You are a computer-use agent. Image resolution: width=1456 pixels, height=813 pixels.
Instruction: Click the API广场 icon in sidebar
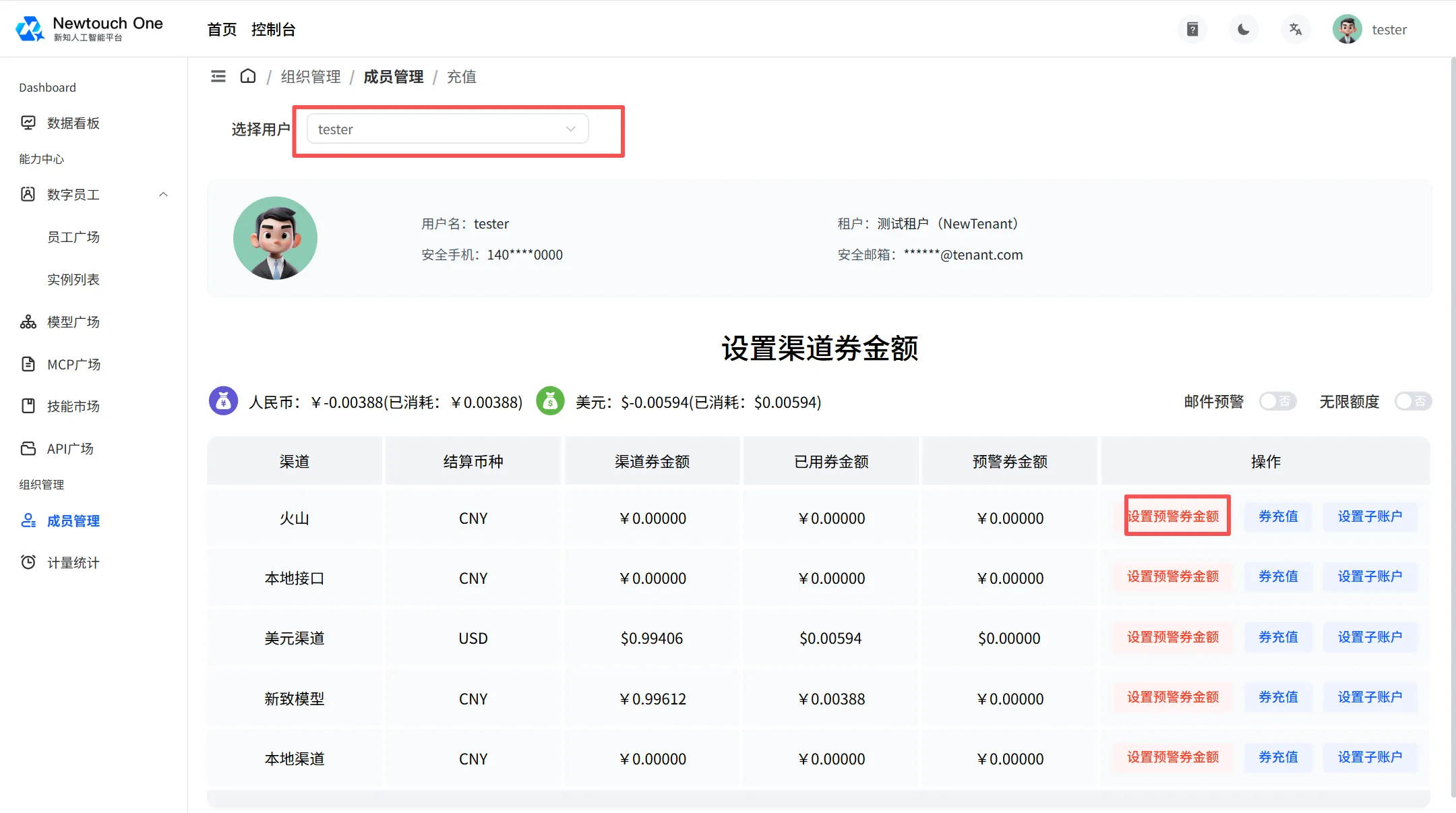click(28, 448)
